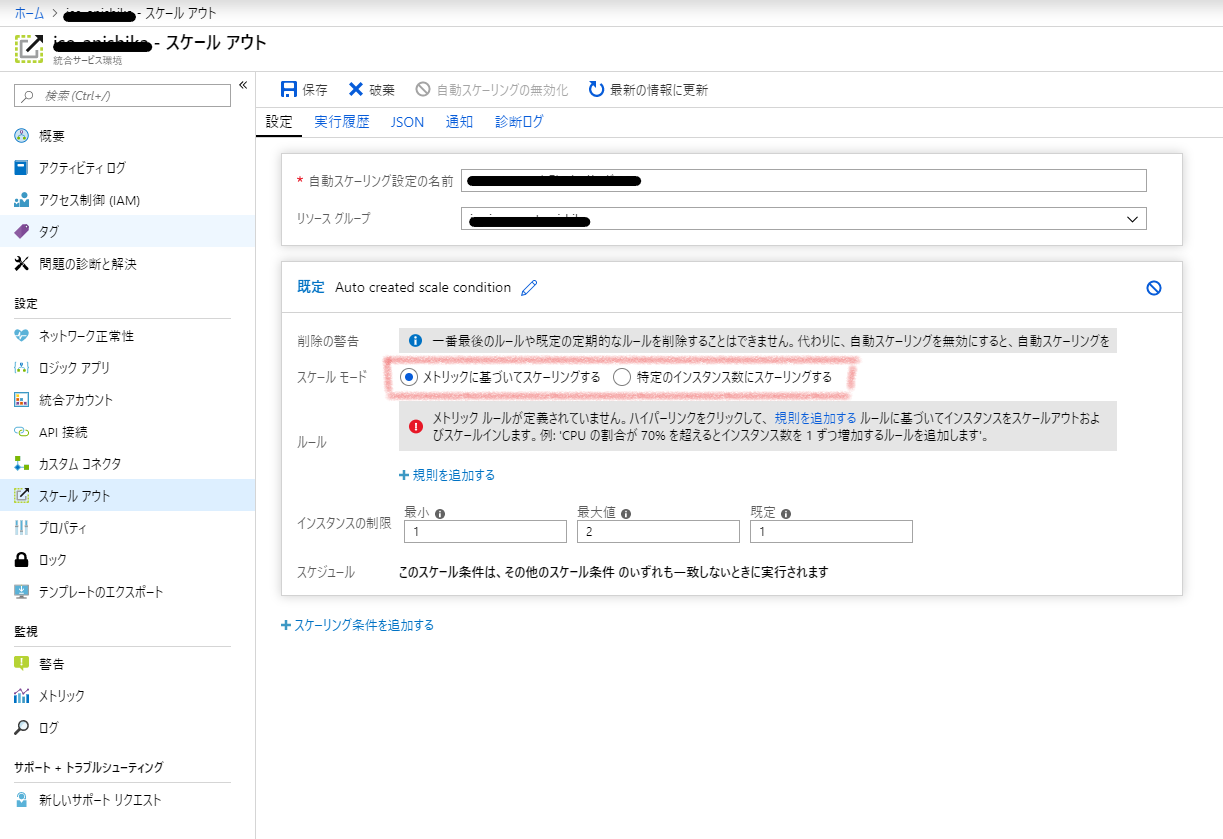
Task: Click 最新の情報に更新 refresh icon
Action: (x=596, y=90)
